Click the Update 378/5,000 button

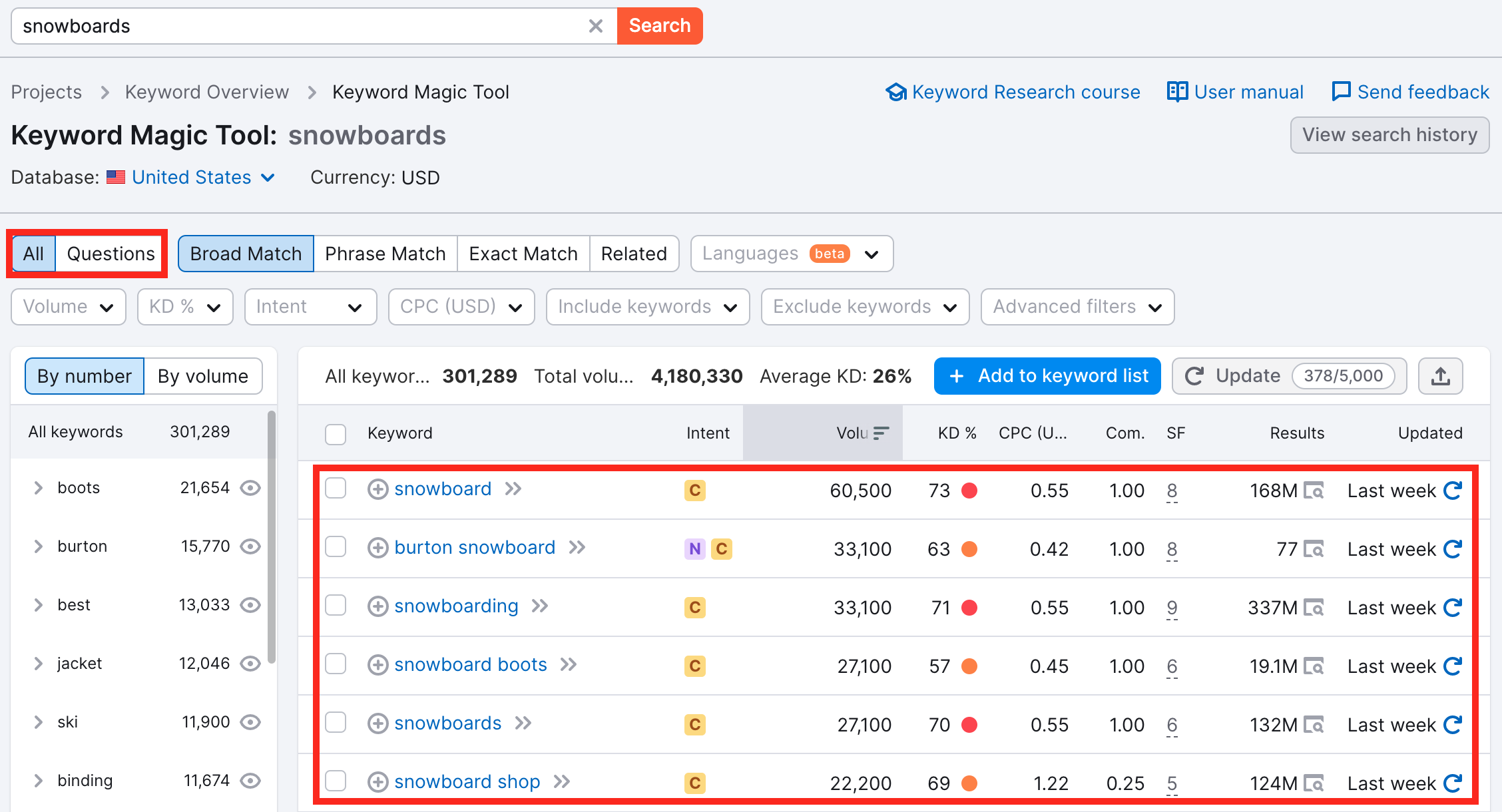(1289, 376)
